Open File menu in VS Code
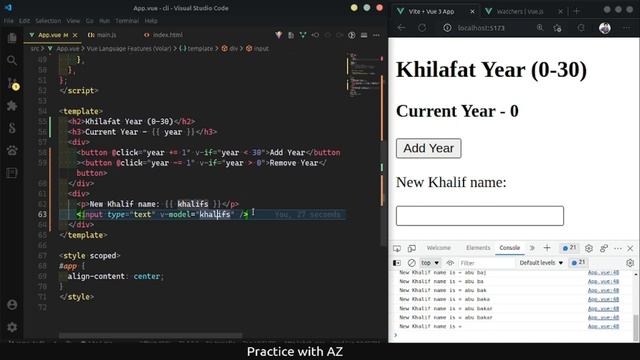 click(x=9, y=21)
